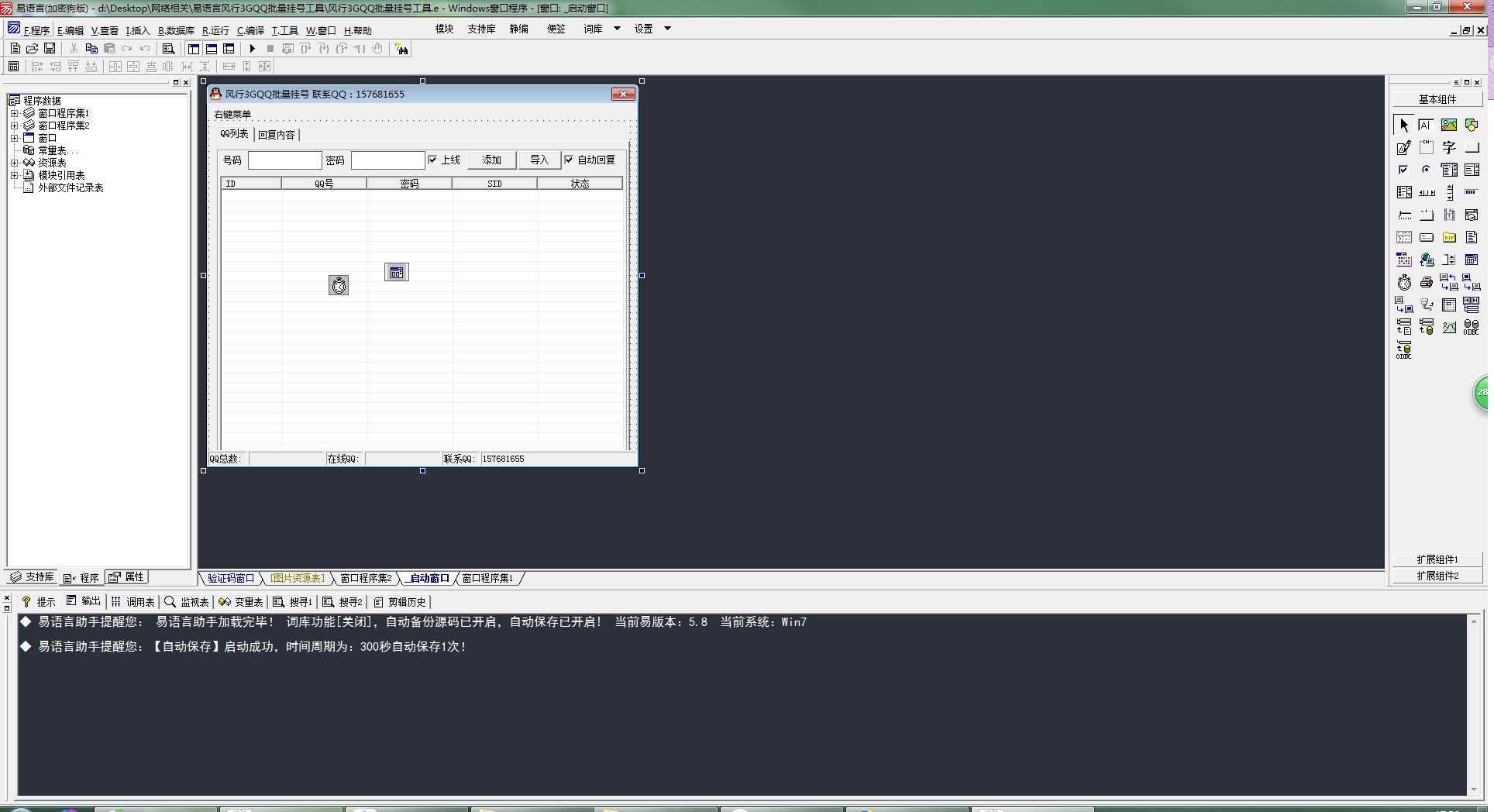The image size is (1494, 812).
Task: Select the edit box component icon
Action: (1403, 147)
